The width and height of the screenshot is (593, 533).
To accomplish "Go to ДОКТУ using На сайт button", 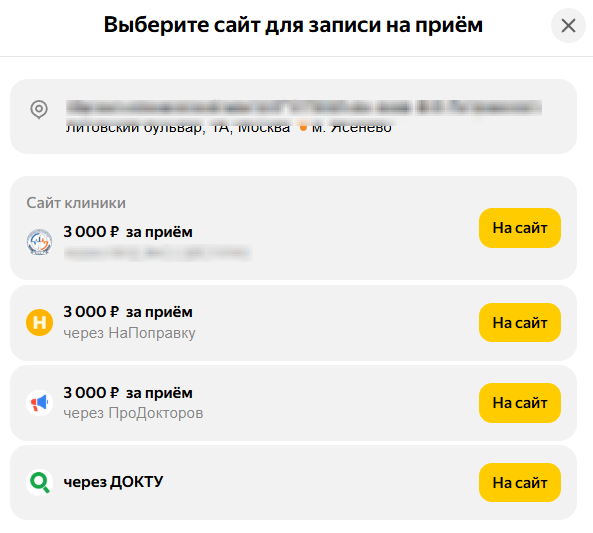I will pyautogui.click(x=520, y=483).
